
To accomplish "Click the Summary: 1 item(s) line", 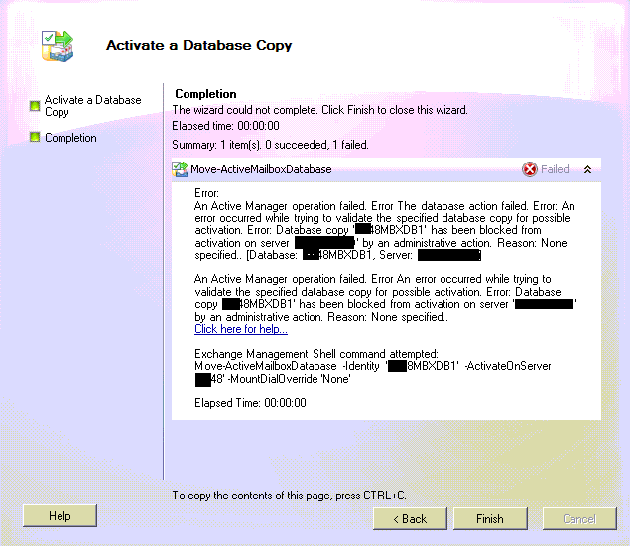I will (x=270, y=145).
